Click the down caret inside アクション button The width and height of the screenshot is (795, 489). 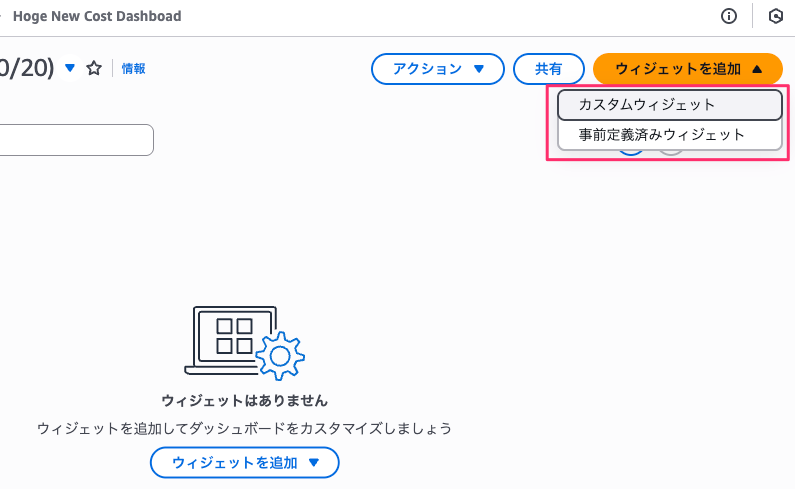(479, 68)
